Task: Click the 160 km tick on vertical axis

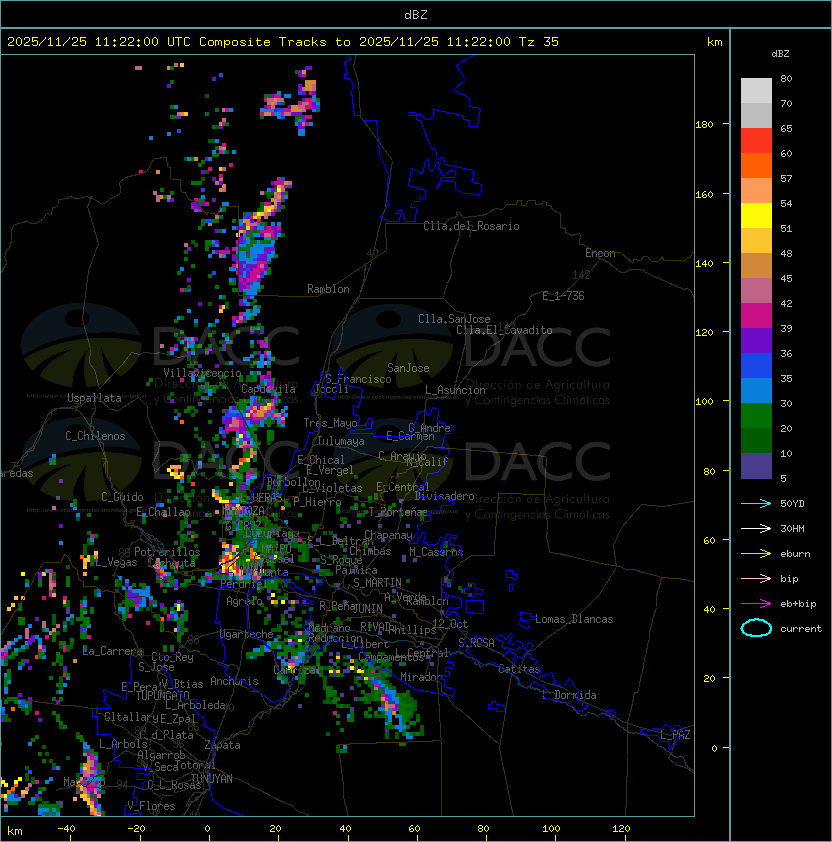Action: pos(704,194)
